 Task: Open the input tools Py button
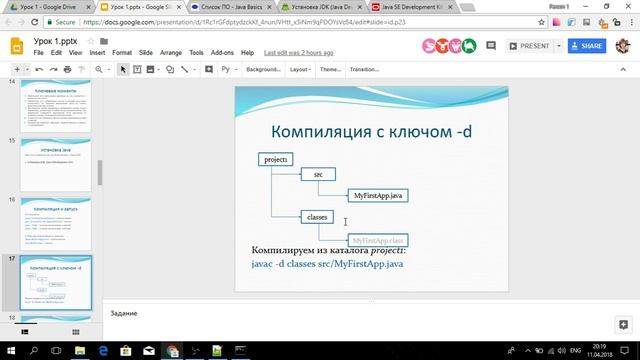pyautogui.click(x=226, y=69)
